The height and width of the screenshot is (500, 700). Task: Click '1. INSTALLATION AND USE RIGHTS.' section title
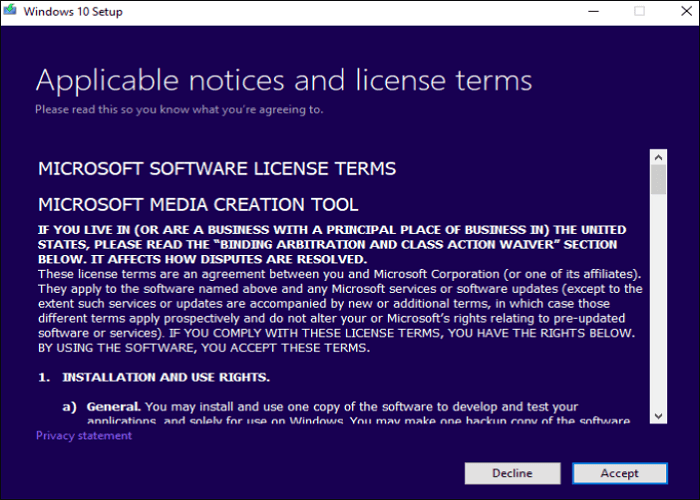pyautogui.click(x=154, y=378)
